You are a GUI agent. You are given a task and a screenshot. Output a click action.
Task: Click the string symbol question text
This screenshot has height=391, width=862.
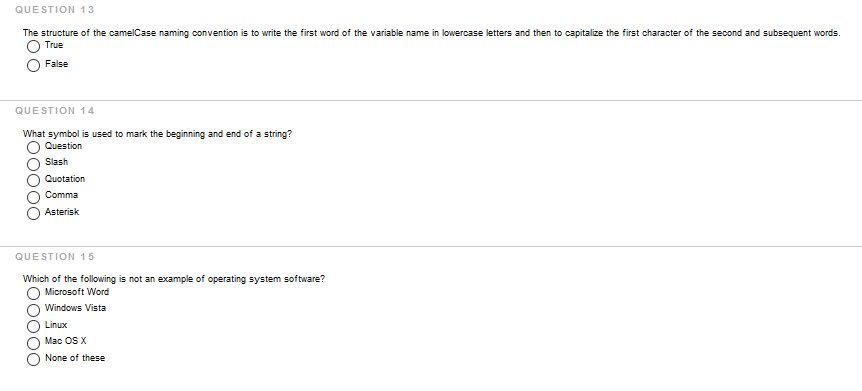157,134
